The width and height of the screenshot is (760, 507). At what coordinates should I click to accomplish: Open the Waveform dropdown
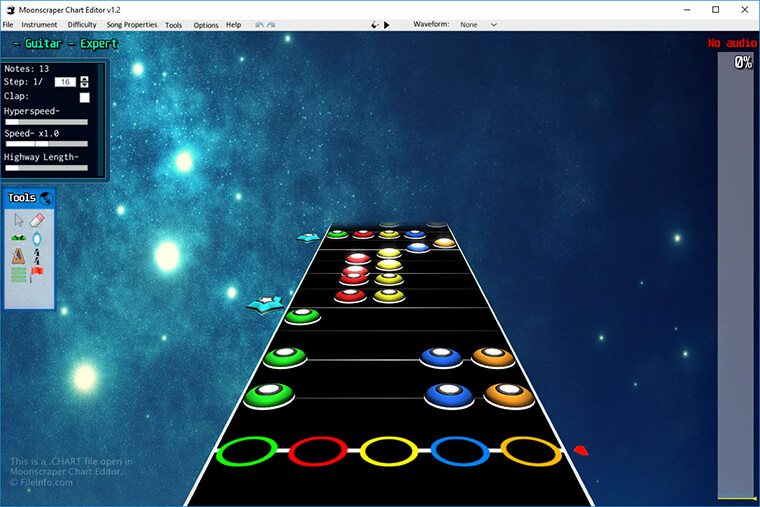point(478,24)
